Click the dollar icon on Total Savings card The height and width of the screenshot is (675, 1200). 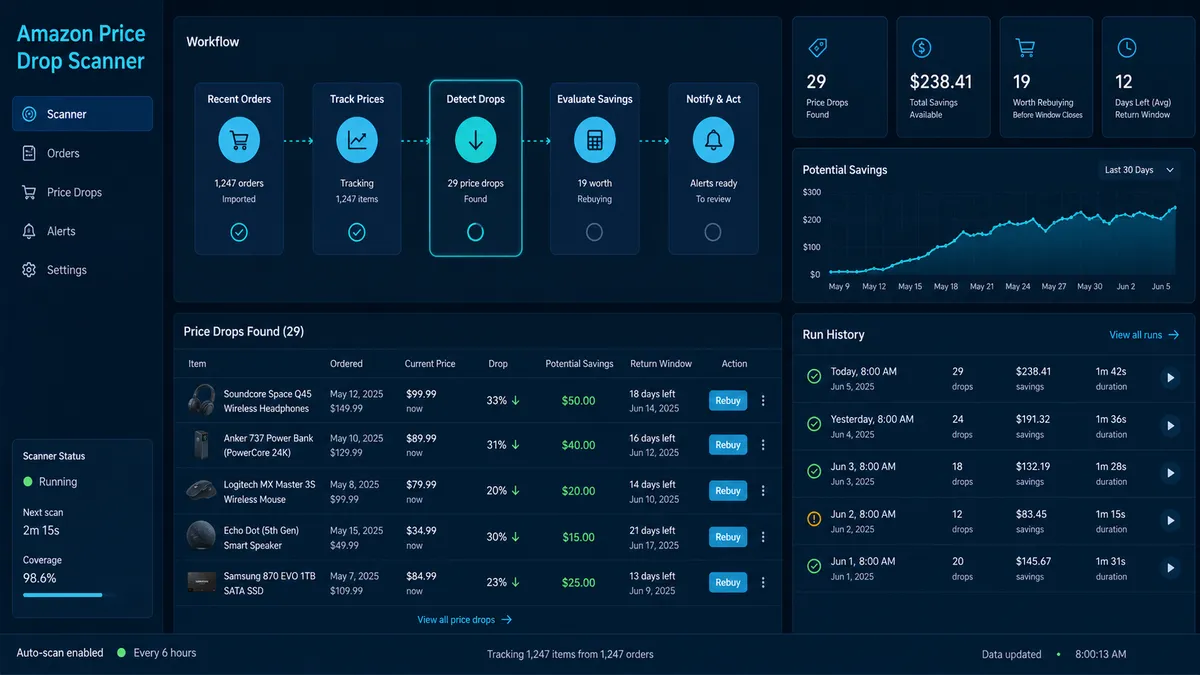tap(921, 47)
